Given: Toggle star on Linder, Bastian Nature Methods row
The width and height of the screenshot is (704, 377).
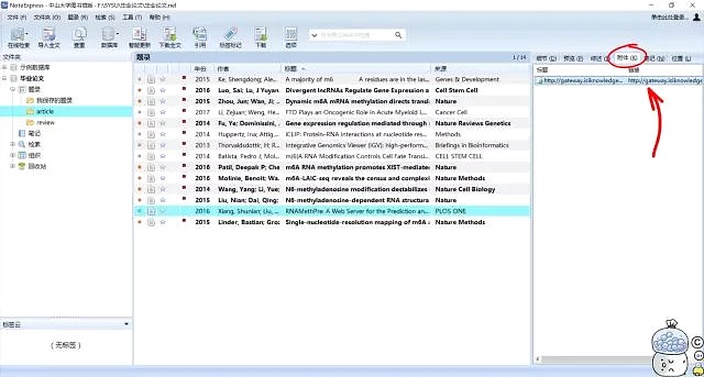Looking at the screenshot, I should click(163, 222).
